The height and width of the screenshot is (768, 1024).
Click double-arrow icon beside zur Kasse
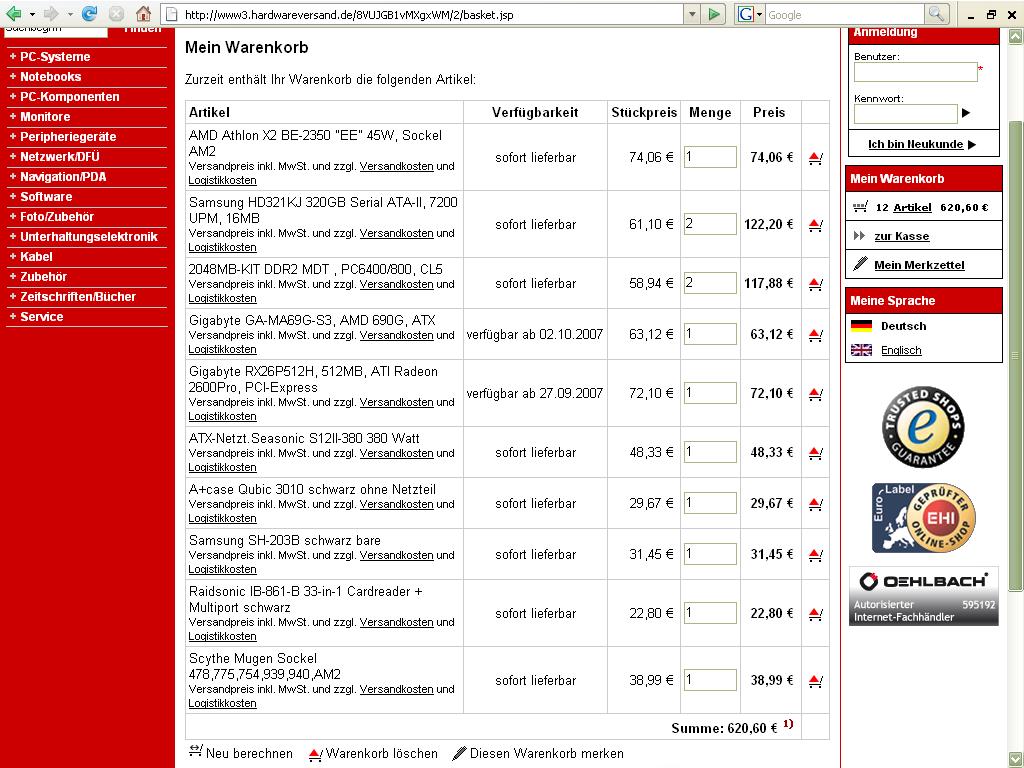[859, 236]
